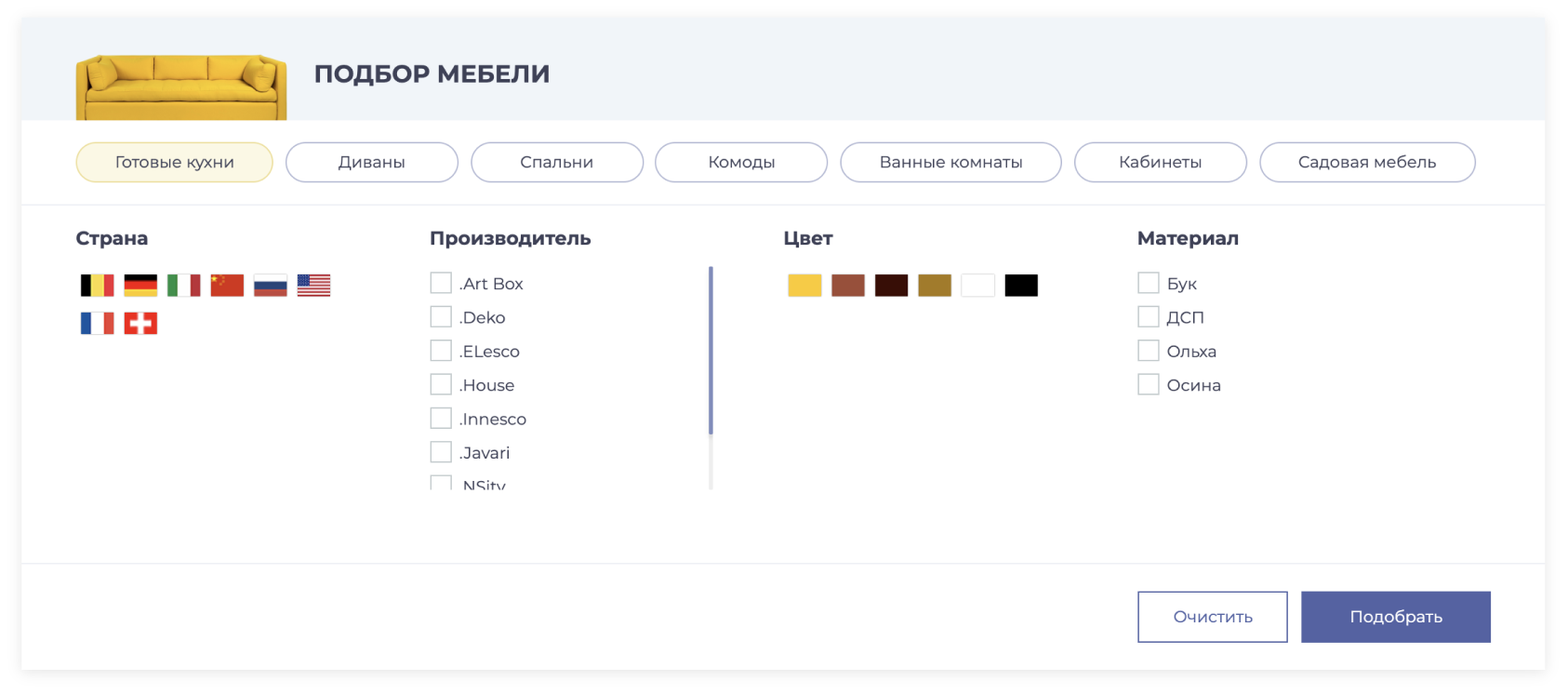Tick the .House manufacturer checkbox
This screenshot has height=694, width=1568.
(441, 384)
